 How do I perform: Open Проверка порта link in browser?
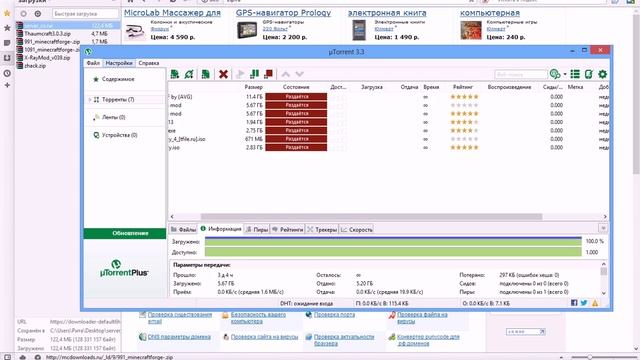(x=334, y=315)
